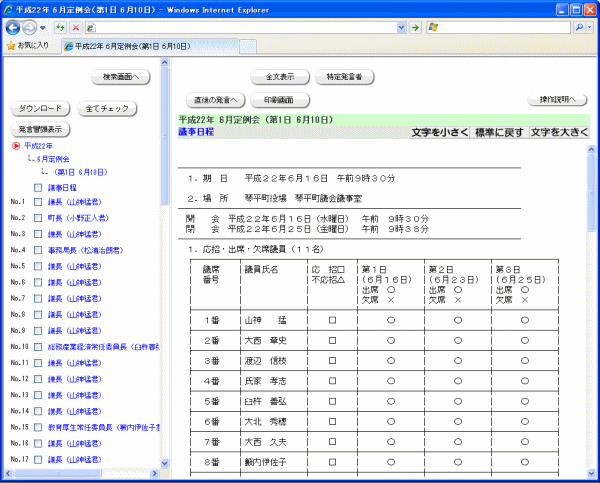Click the green Go arrow button
Viewport: 600px width, 483px height.
[x=415, y=28]
